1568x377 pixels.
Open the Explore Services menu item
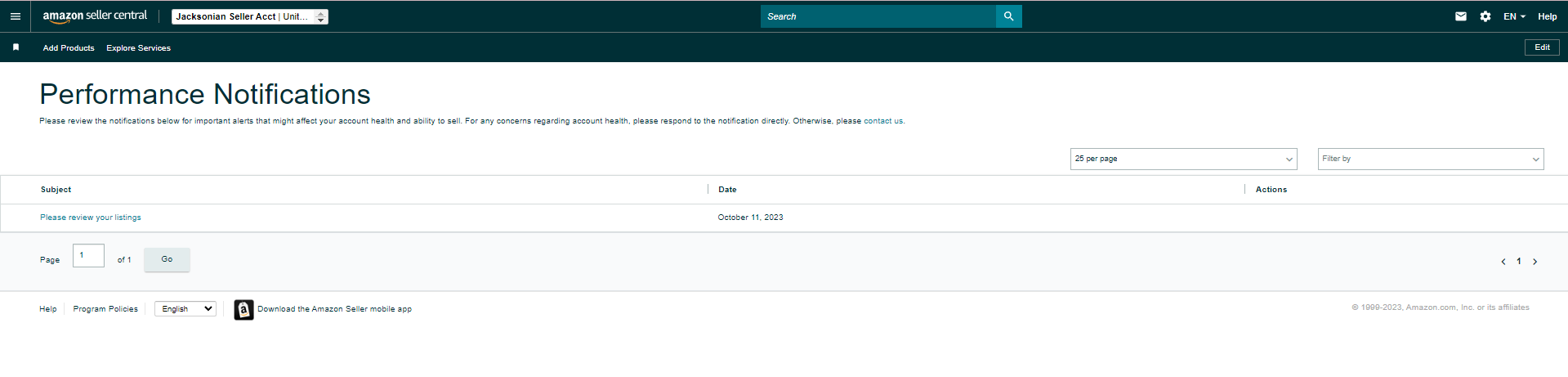138,48
